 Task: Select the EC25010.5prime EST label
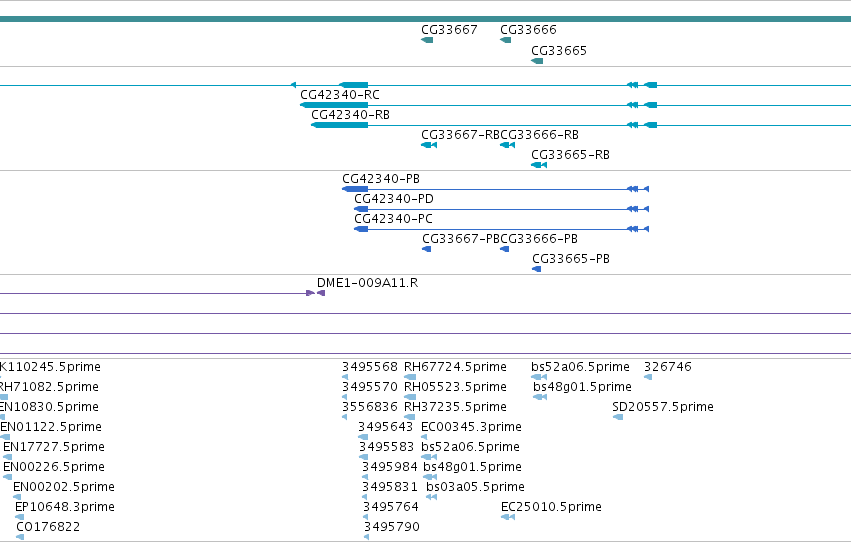(551, 507)
